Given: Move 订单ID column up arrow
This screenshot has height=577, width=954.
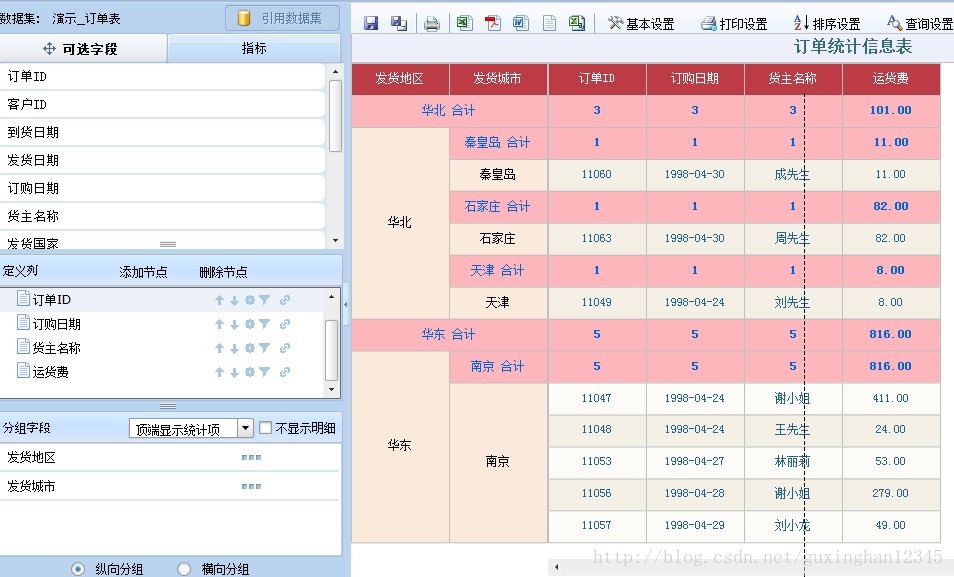Looking at the screenshot, I should coord(220,300).
